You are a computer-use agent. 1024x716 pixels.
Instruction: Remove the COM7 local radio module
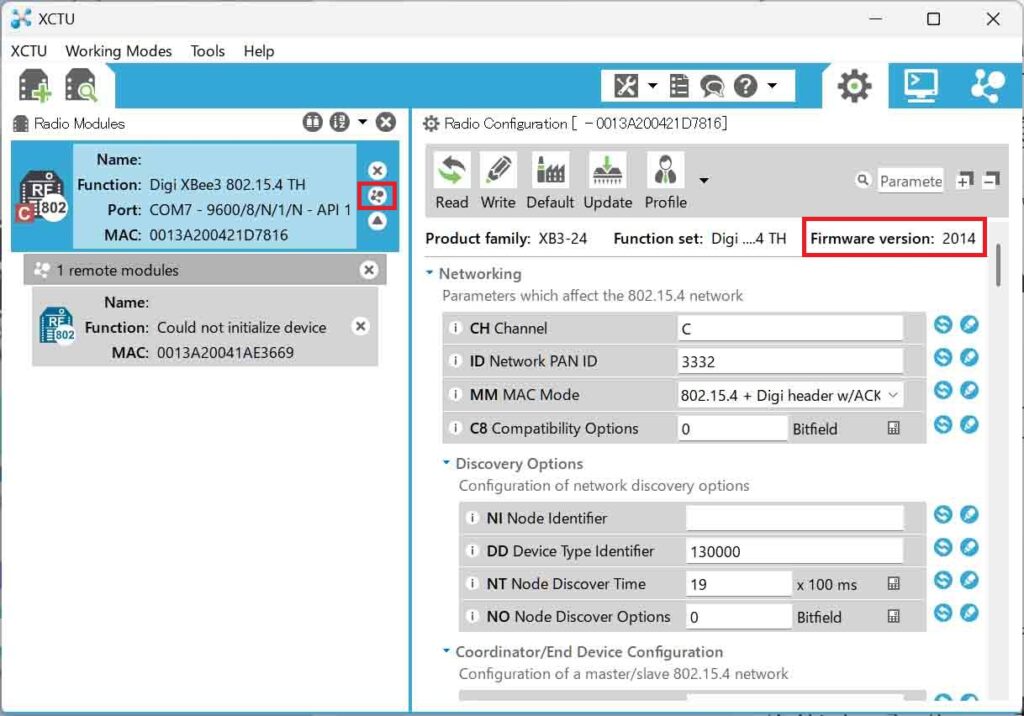tap(377, 171)
